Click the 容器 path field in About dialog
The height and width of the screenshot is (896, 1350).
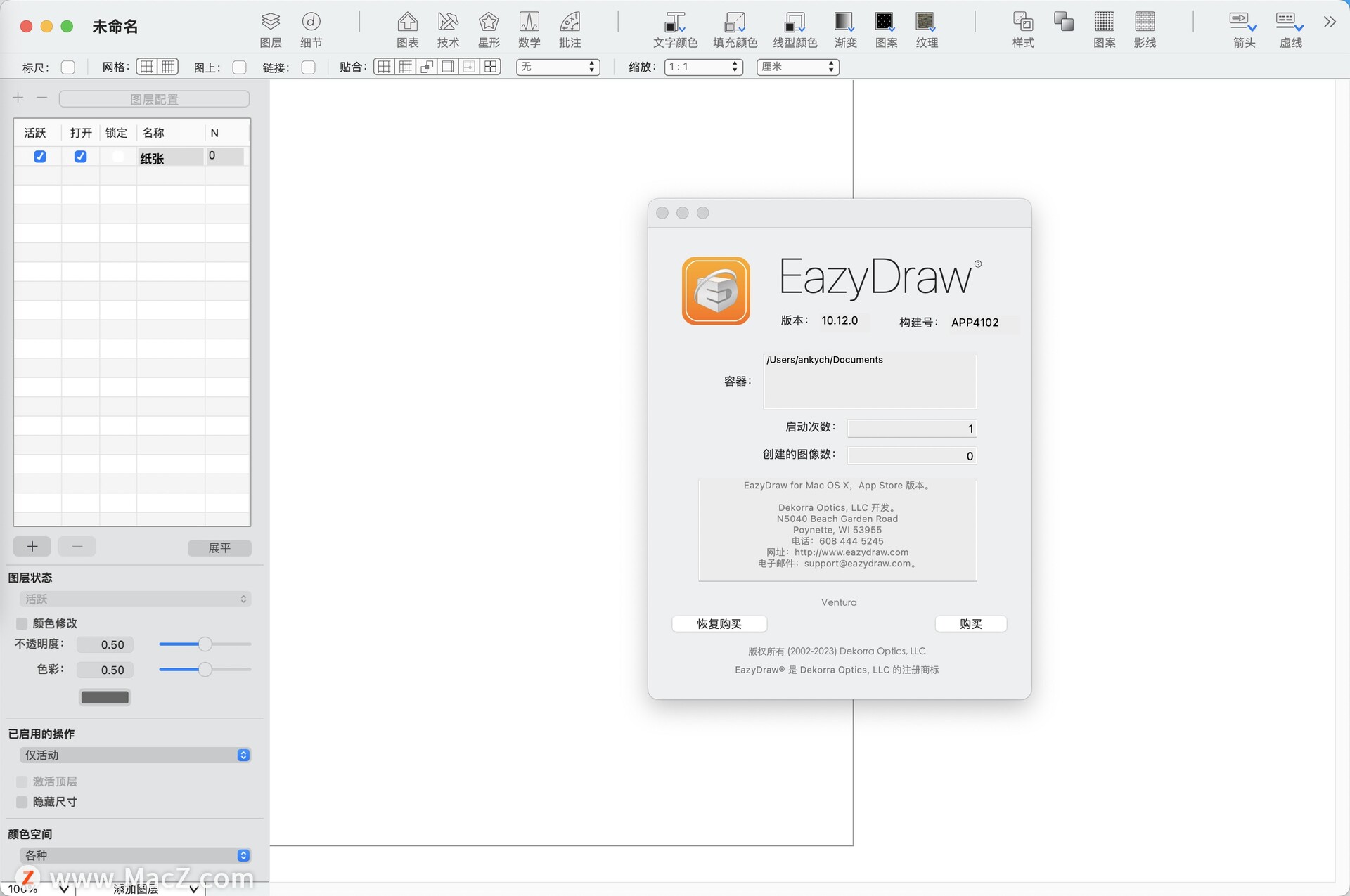pyautogui.click(x=870, y=381)
